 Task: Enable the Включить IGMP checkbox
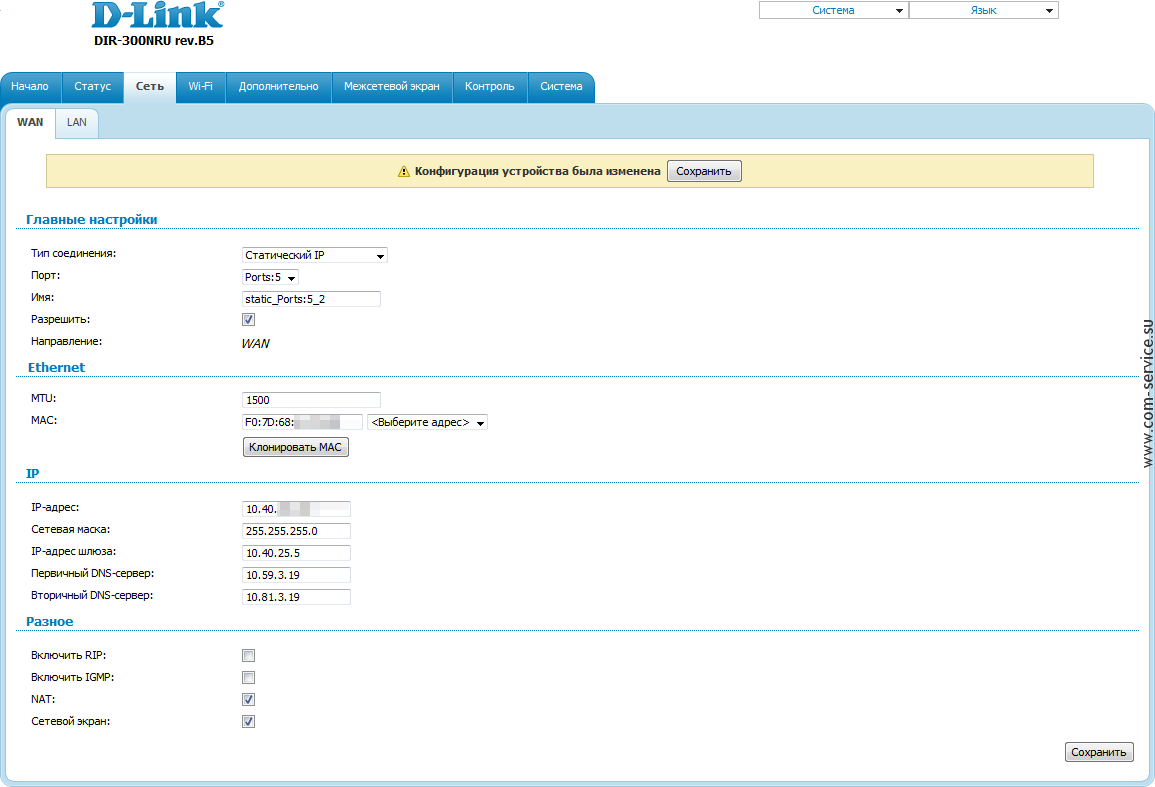[248, 678]
